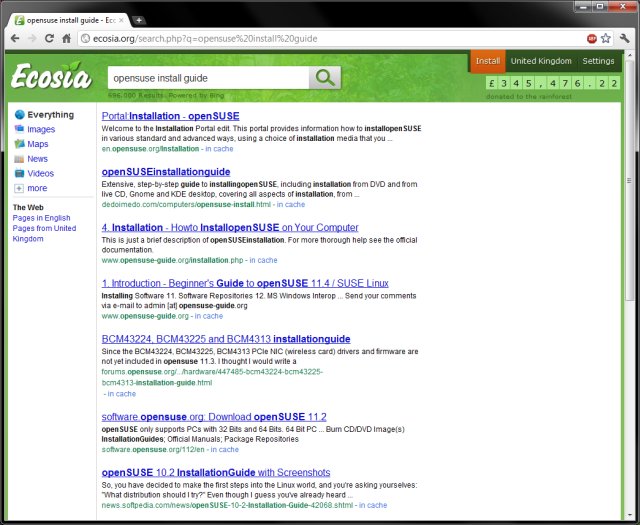The image size is (640, 525).
Task: Click the Everything search category label
Action: 51,115
